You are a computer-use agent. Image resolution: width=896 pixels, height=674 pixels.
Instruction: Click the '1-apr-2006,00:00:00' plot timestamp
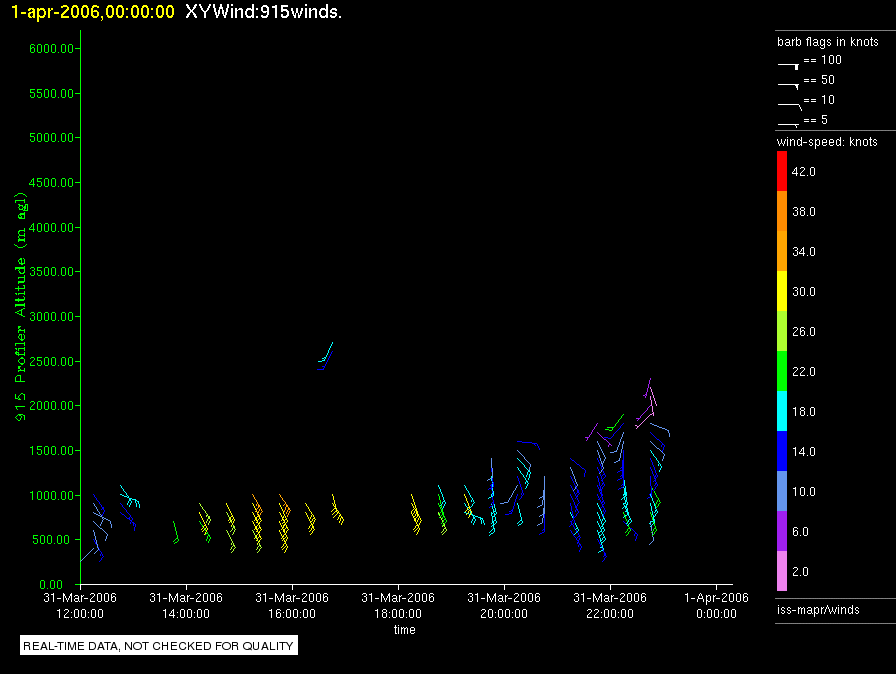coord(93,11)
